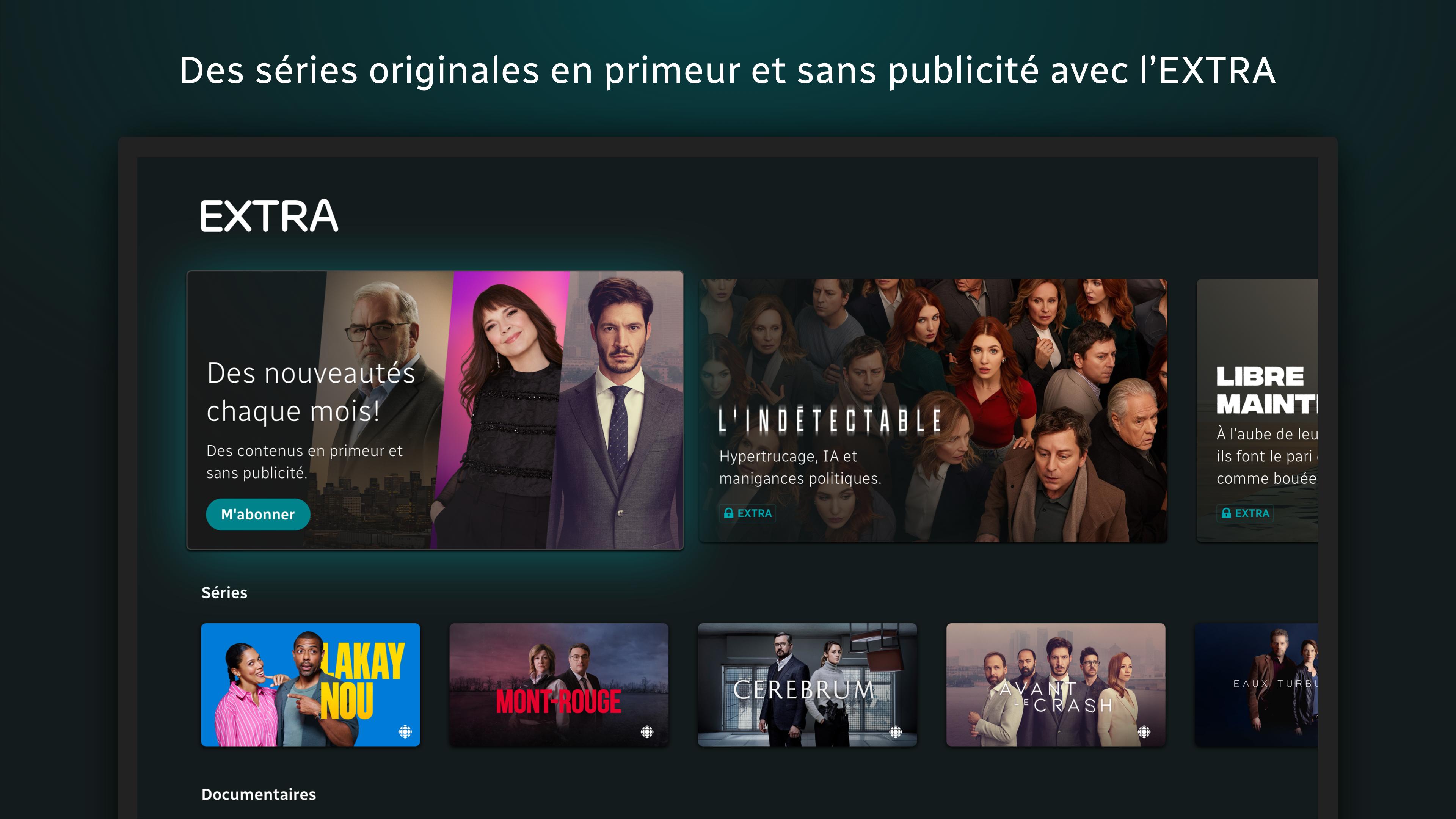Click the Radio-Canada logo on Mont-Rouge
Viewport: 1456px width, 819px height.
(x=647, y=732)
